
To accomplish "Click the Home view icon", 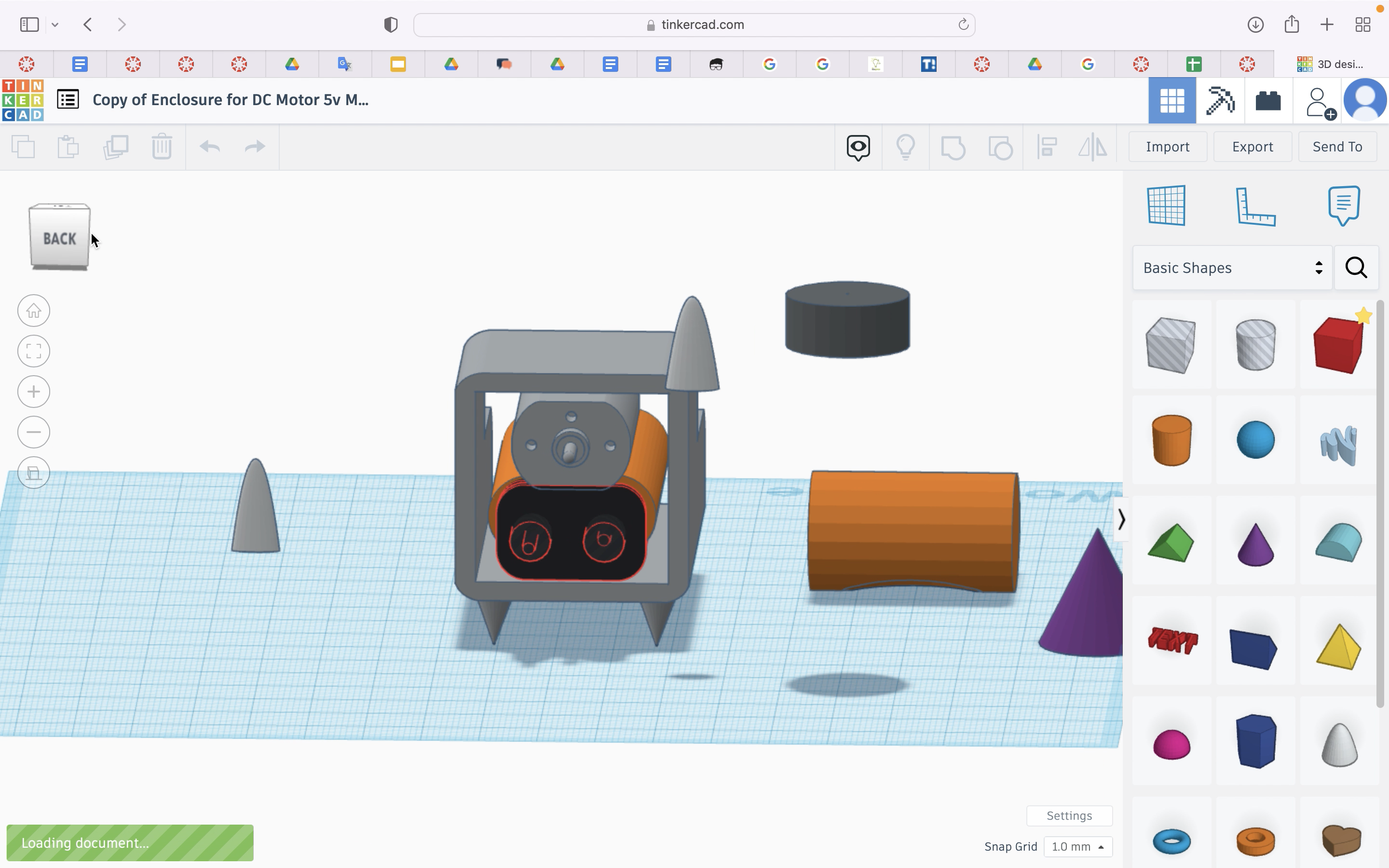I will (x=34, y=311).
